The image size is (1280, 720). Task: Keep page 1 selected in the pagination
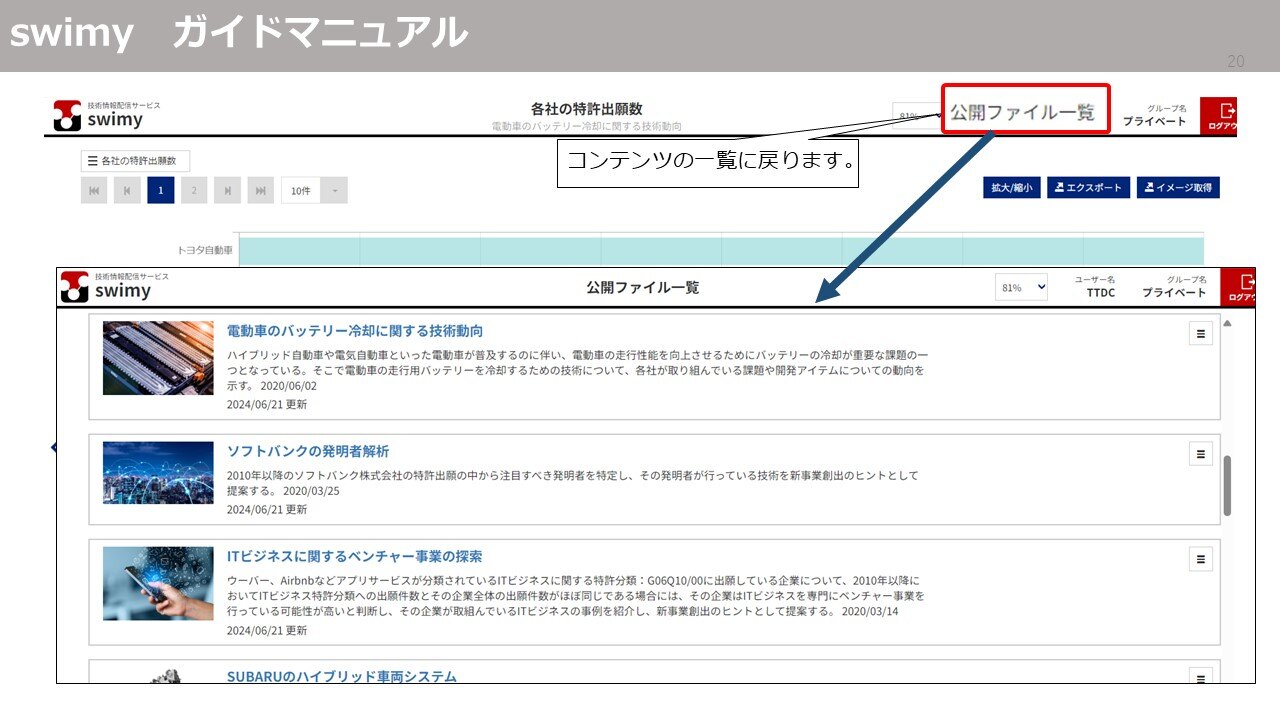(x=160, y=190)
